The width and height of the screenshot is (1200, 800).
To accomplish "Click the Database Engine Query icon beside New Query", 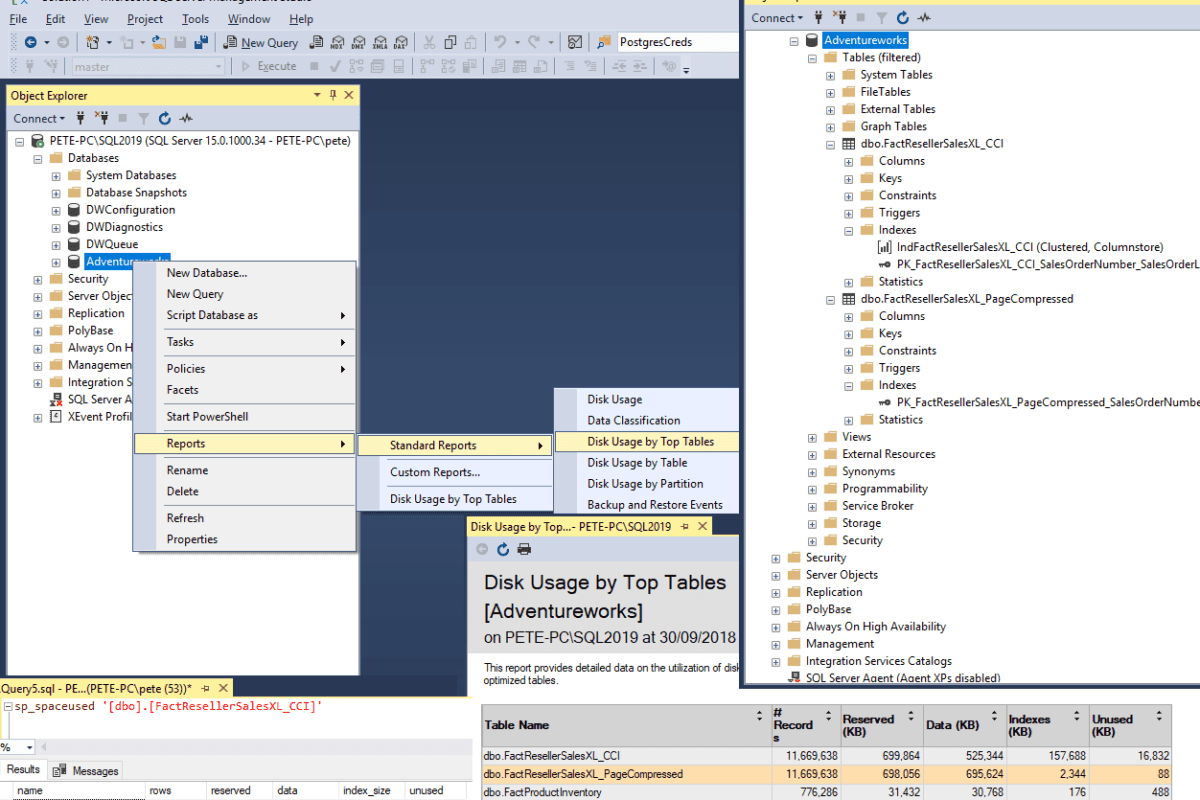I will 315,42.
